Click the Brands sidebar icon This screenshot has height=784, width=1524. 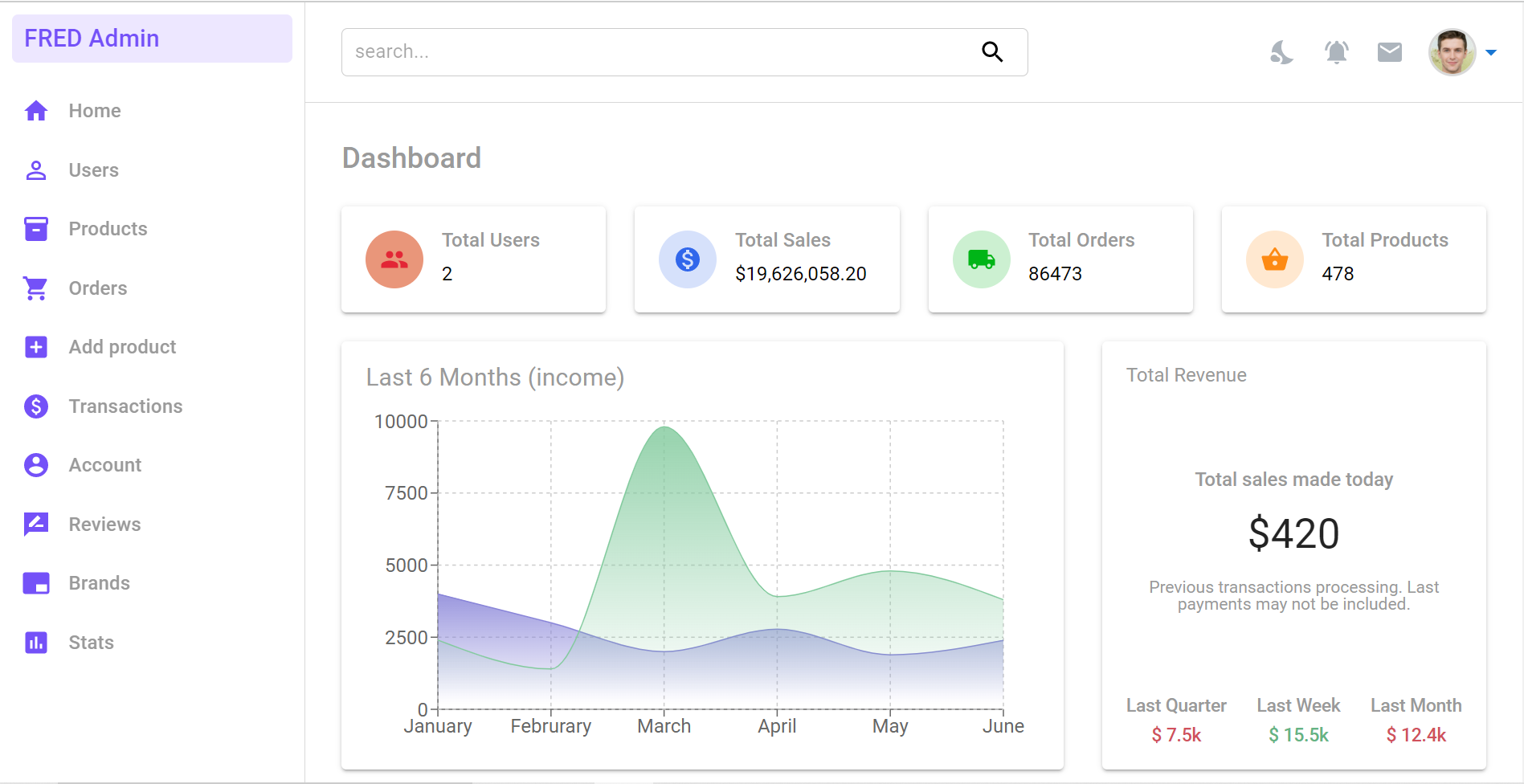(x=36, y=583)
